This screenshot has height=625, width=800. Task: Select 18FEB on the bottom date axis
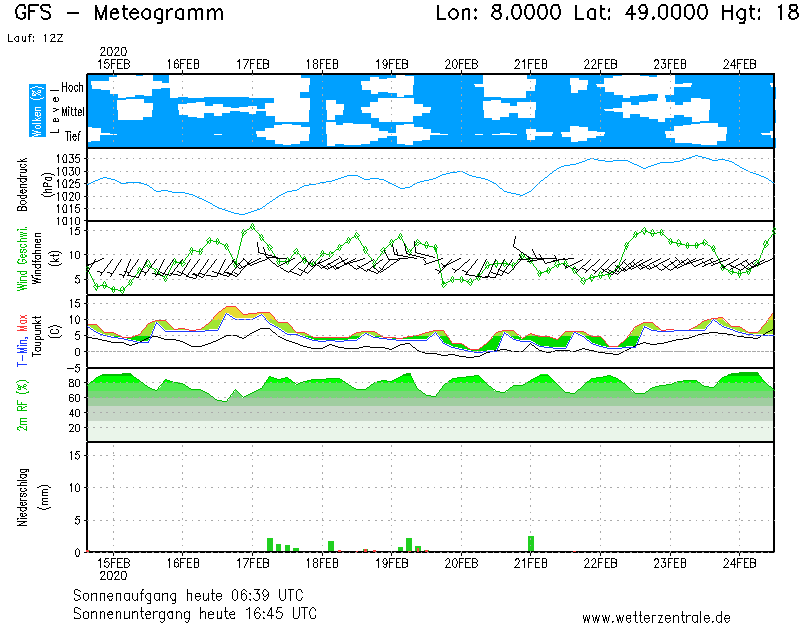pyautogui.click(x=322, y=563)
